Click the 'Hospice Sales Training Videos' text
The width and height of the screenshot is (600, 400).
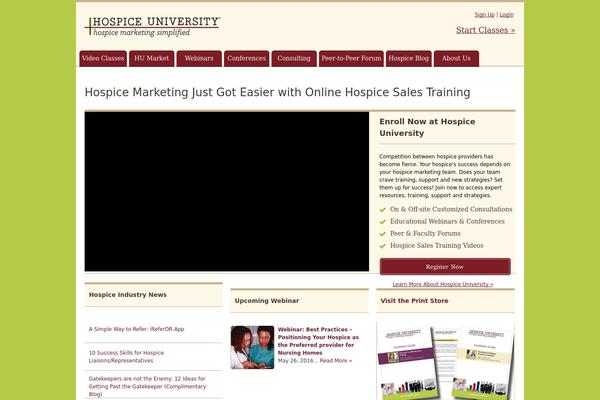click(x=437, y=245)
